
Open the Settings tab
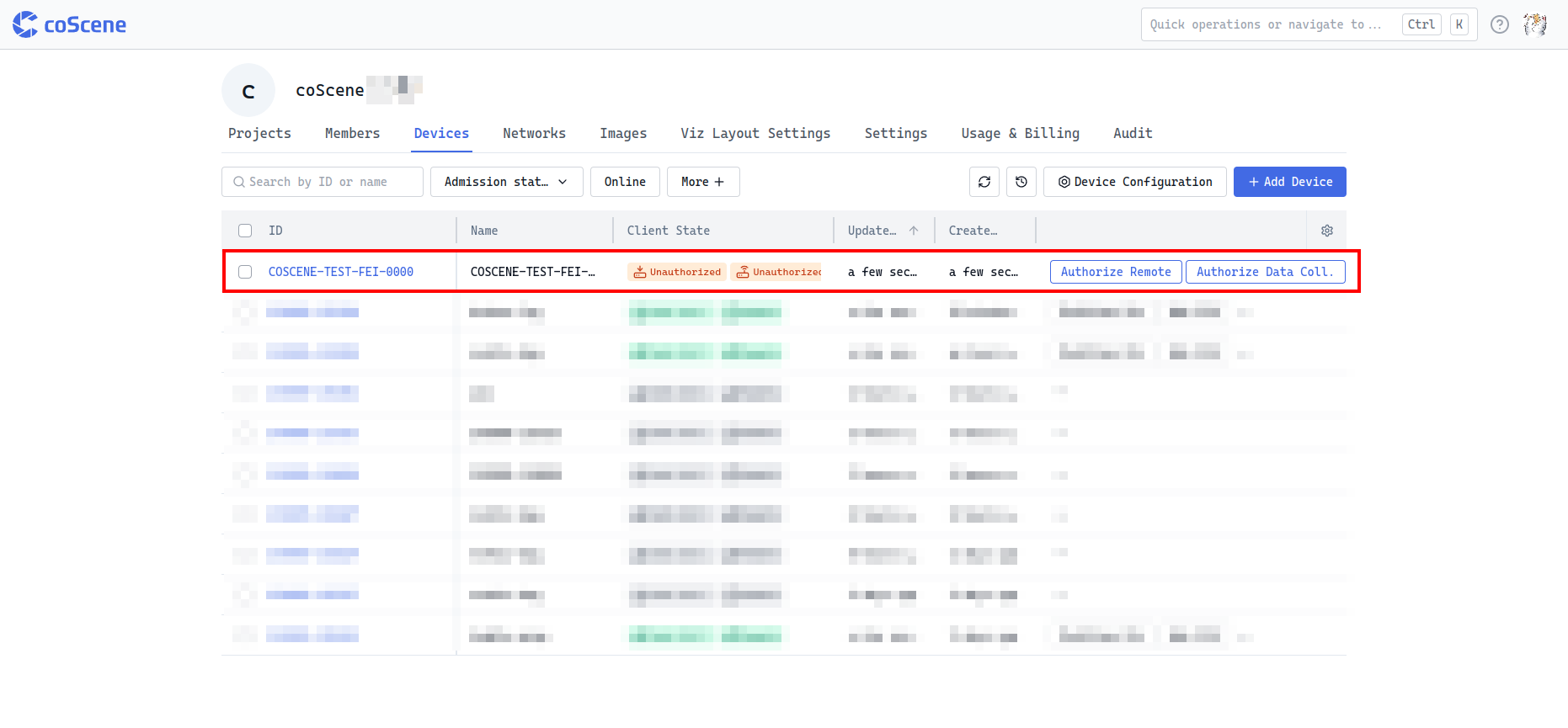[895, 133]
